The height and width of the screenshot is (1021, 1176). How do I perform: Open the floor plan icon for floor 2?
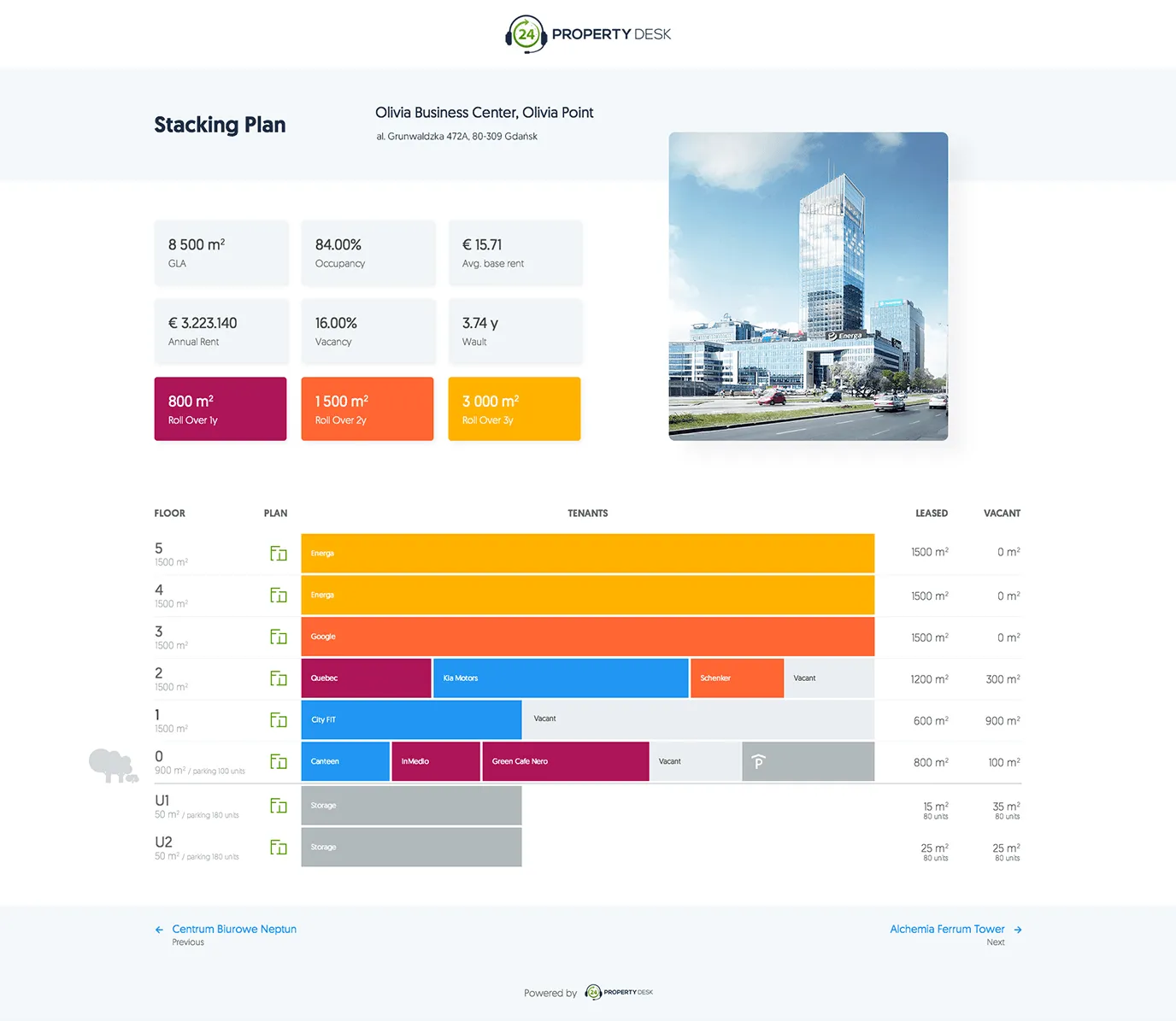point(279,678)
